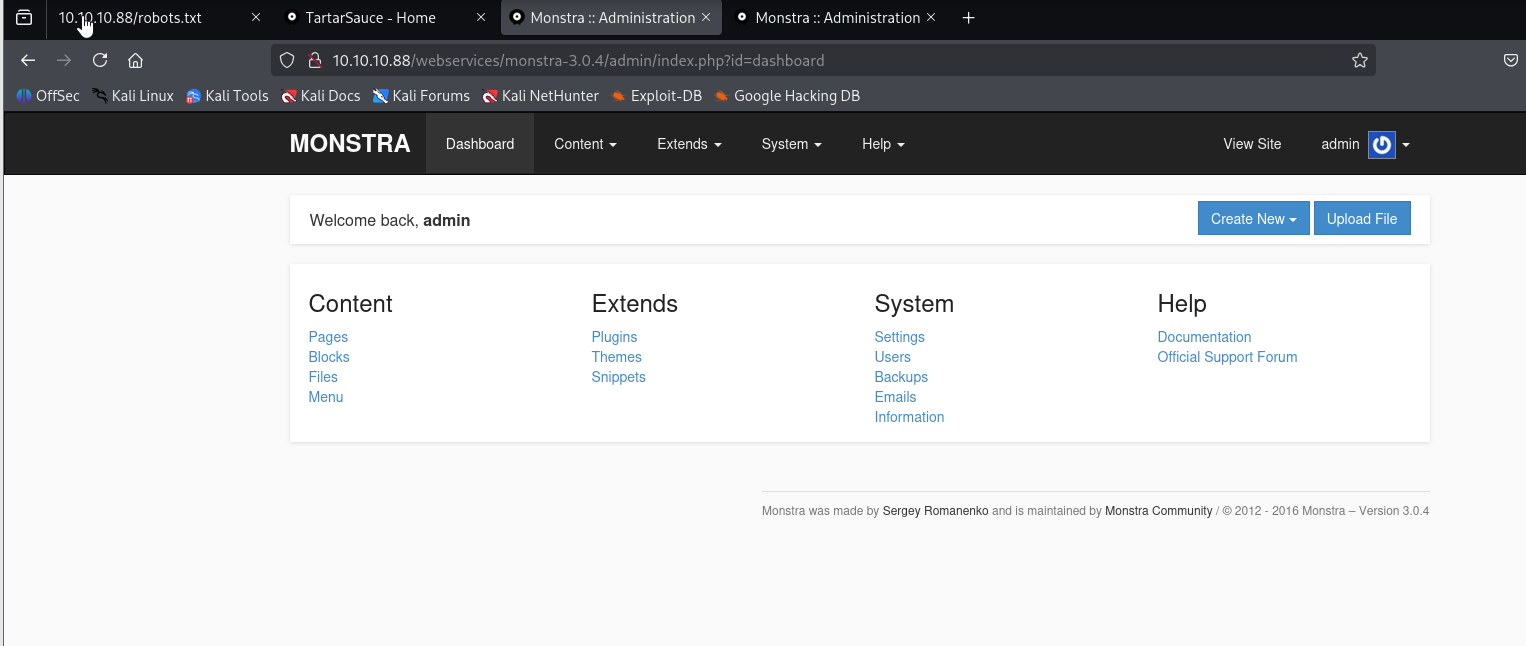Open the System navbar dropdown
The width and height of the screenshot is (1526, 646).
791,144
